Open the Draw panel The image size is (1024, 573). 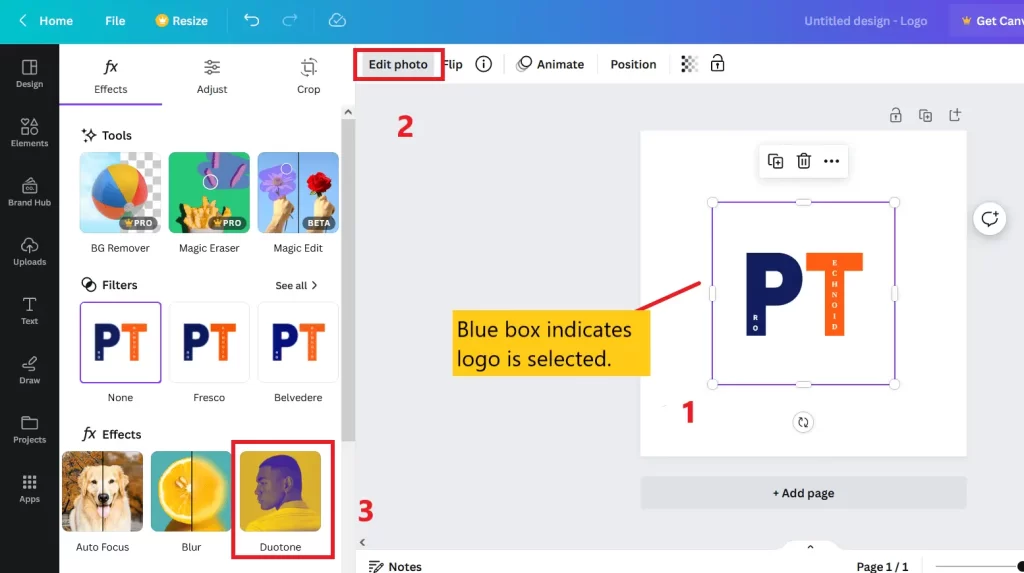tap(29, 370)
